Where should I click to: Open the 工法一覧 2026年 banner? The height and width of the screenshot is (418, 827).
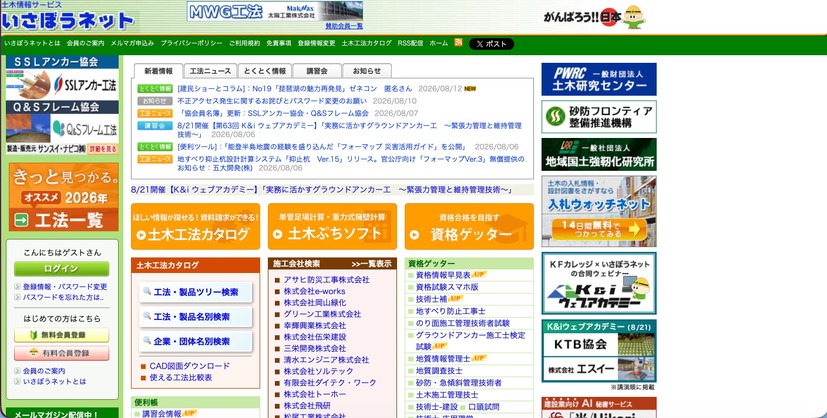pyautogui.click(x=64, y=197)
